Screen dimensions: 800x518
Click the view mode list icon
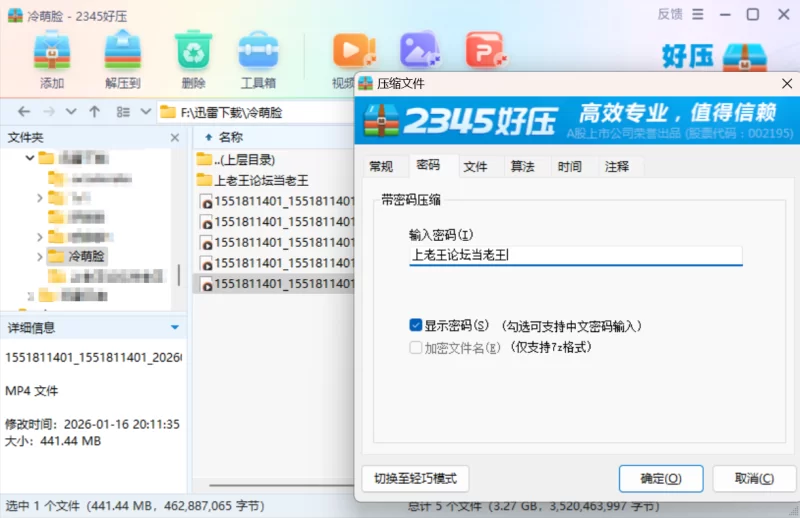[x=123, y=112]
